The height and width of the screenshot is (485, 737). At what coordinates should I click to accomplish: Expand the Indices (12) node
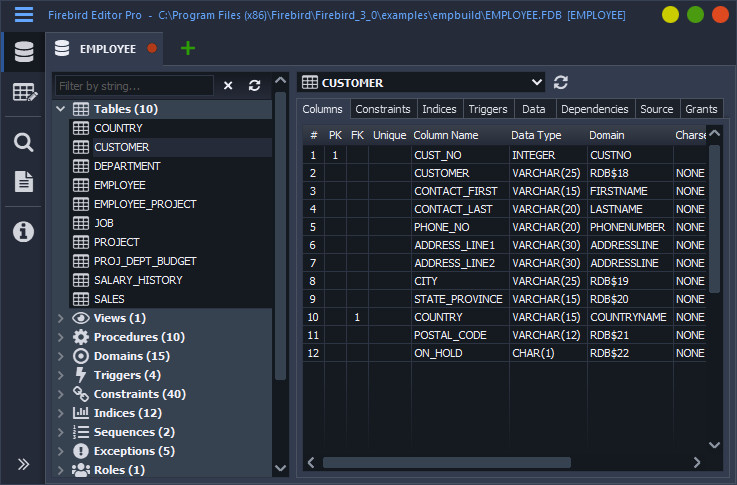(61, 413)
